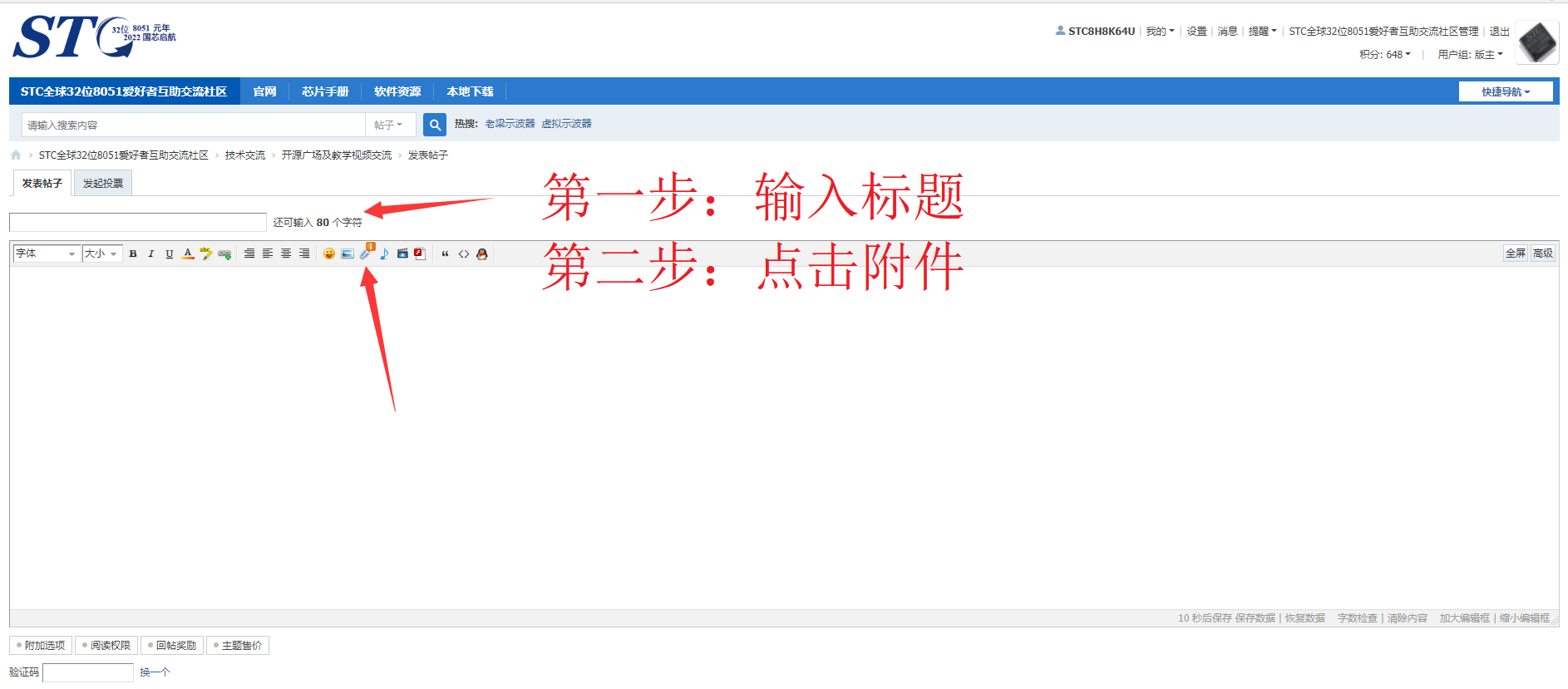
Task: Insert a hyperlink in the editor
Action: [224, 253]
